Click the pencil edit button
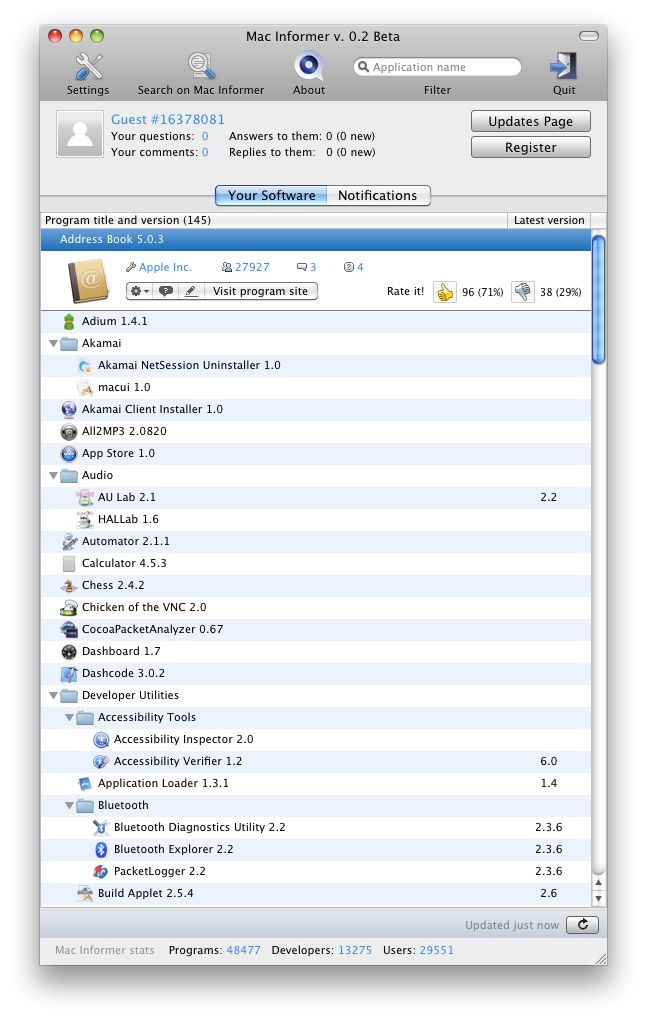647x1020 pixels. (x=191, y=291)
